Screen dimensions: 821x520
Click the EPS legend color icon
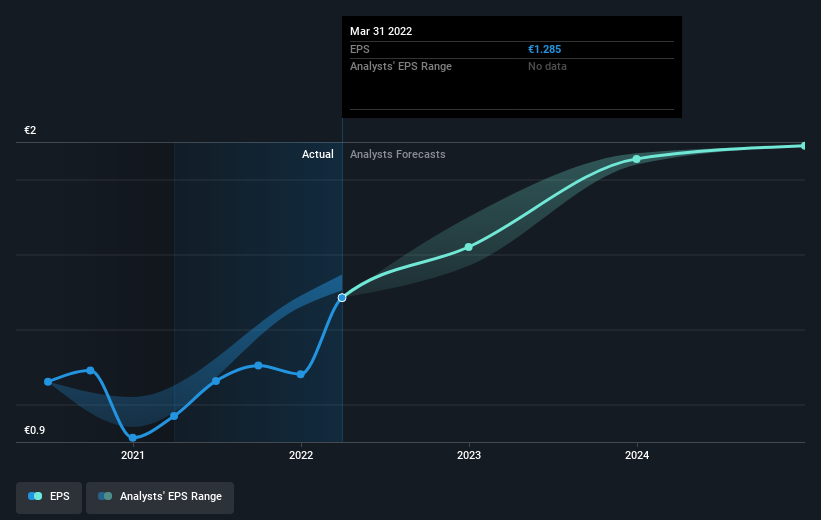point(35,496)
